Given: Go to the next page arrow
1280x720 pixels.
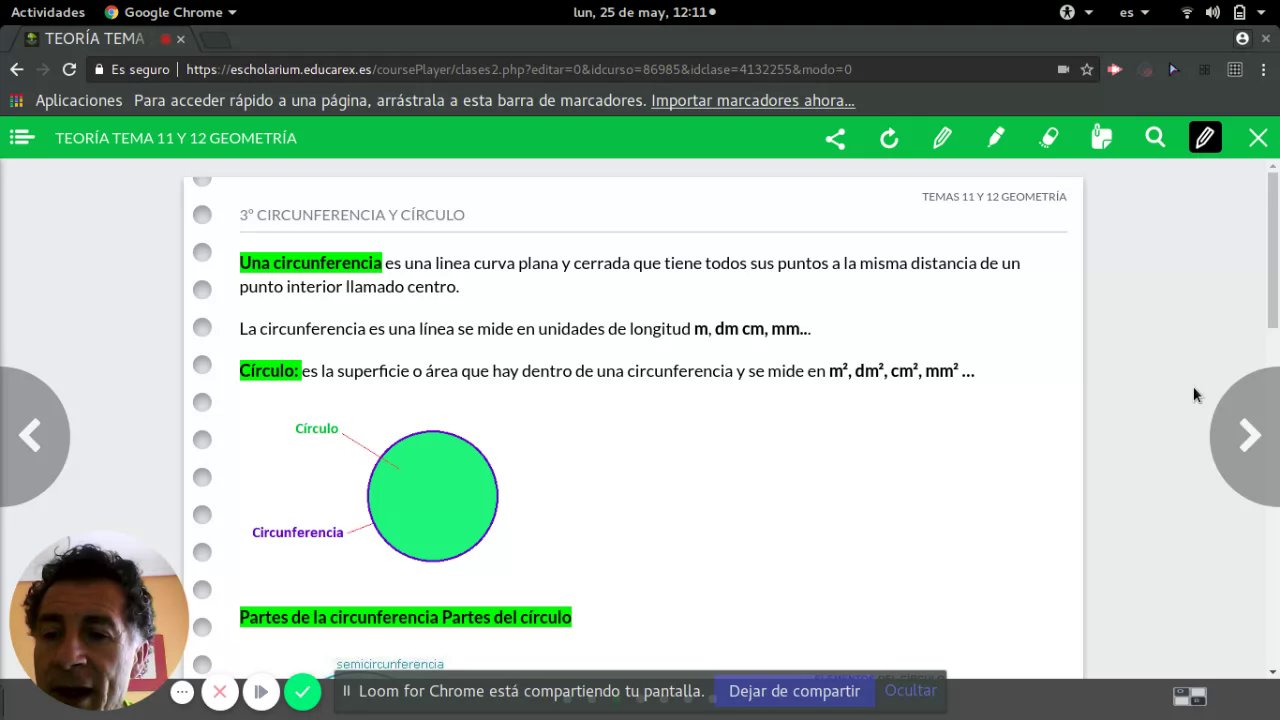Looking at the screenshot, I should pyautogui.click(x=1248, y=435).
